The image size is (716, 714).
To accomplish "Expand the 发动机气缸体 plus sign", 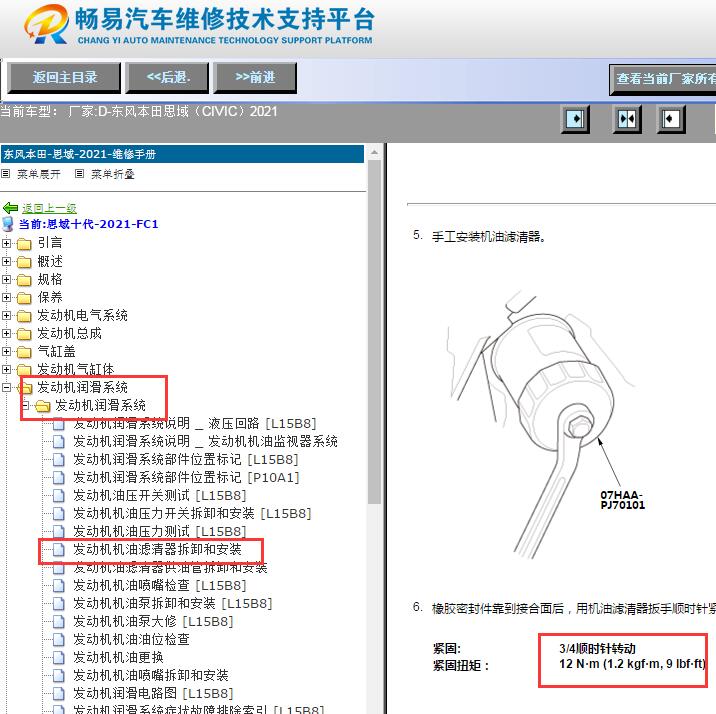I will point(6,369).
